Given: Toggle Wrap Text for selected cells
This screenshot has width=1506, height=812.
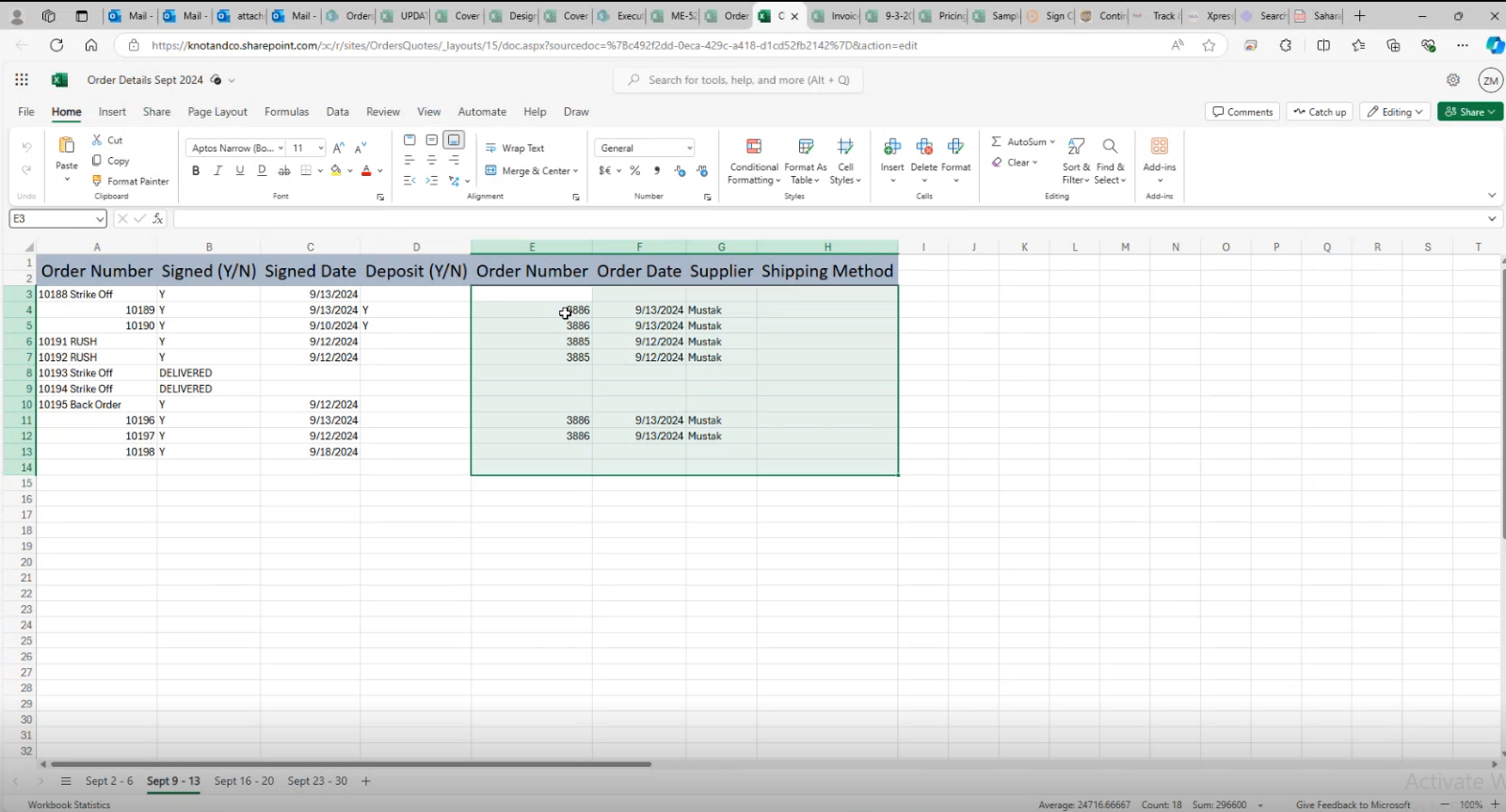Looking at the screenshot, I should [x=515, y=148].
